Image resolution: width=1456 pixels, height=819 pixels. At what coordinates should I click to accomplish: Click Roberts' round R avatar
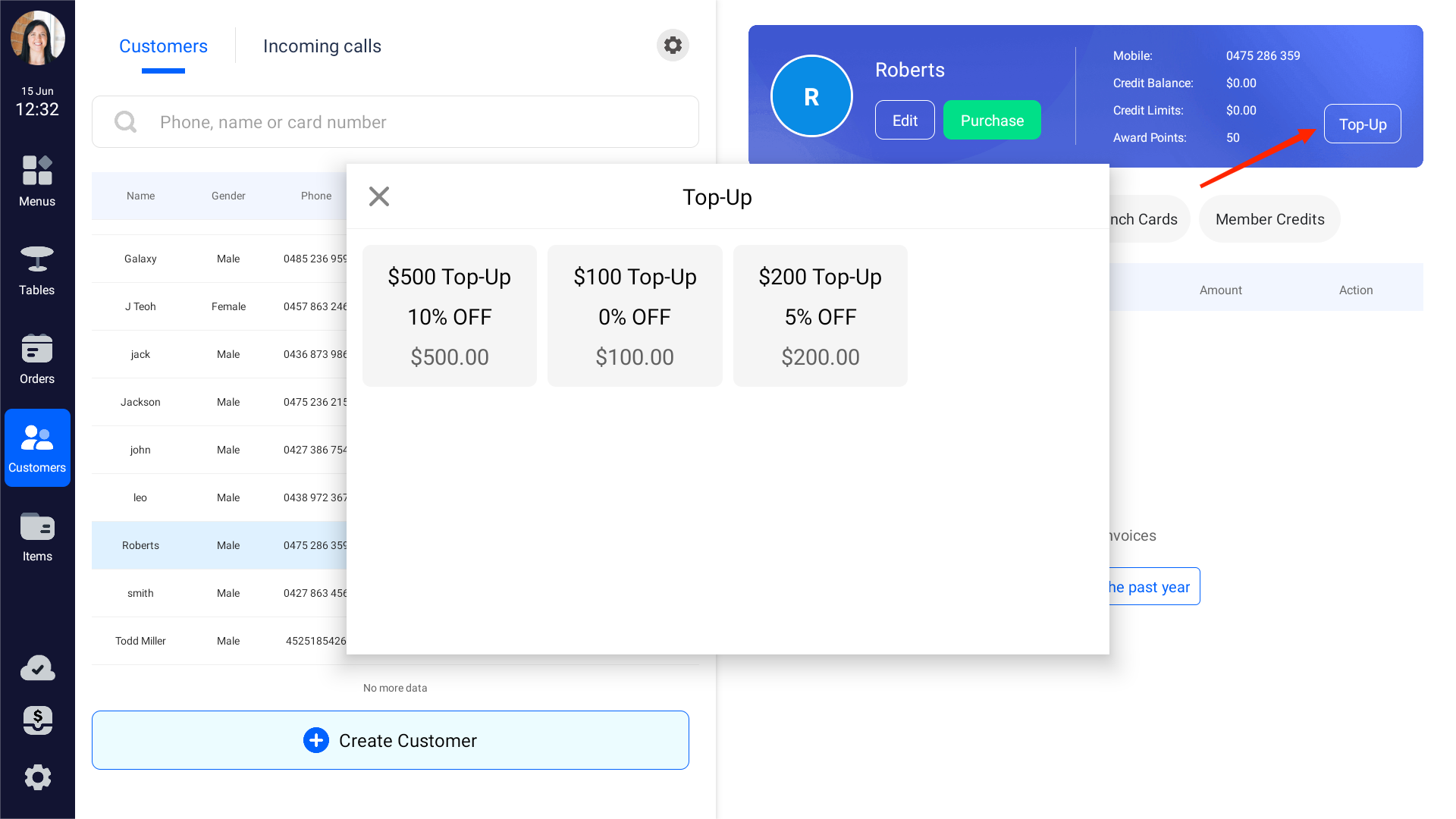[x=811, y=96]
